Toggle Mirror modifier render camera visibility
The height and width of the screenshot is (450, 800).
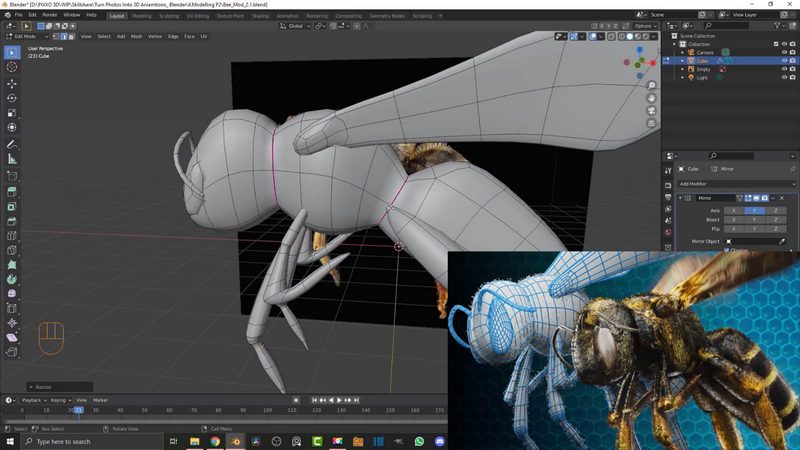click(764, 198)
